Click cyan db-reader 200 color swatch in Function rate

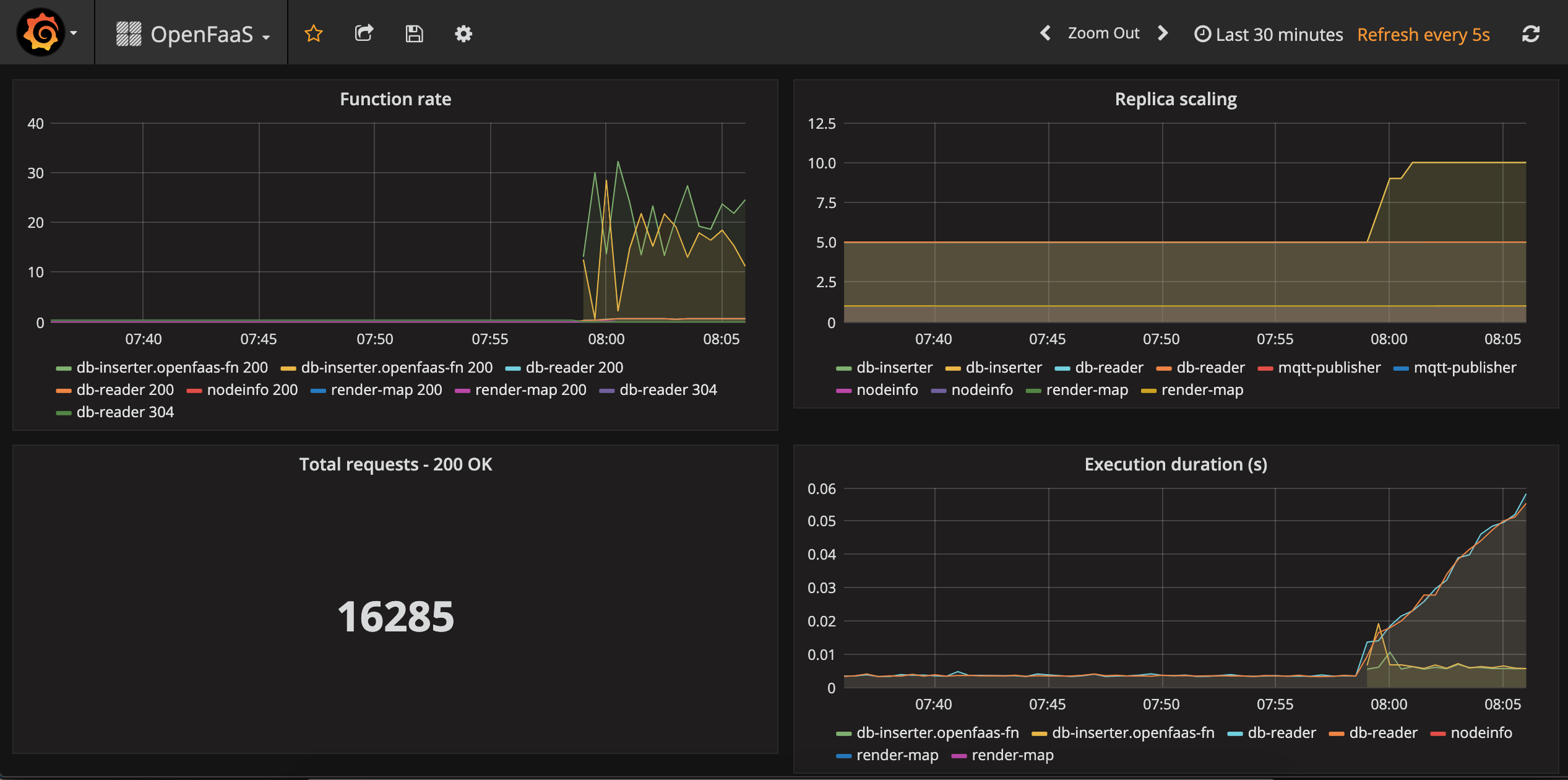(x=513, y=368)
